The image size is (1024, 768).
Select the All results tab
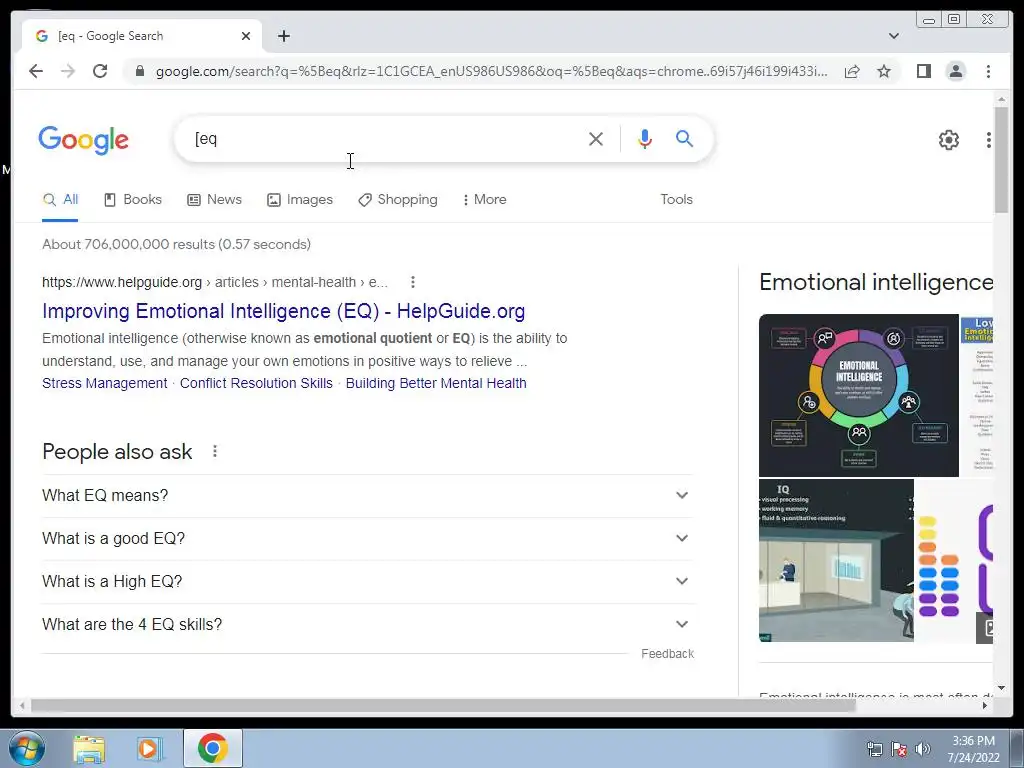pos(60,200)
